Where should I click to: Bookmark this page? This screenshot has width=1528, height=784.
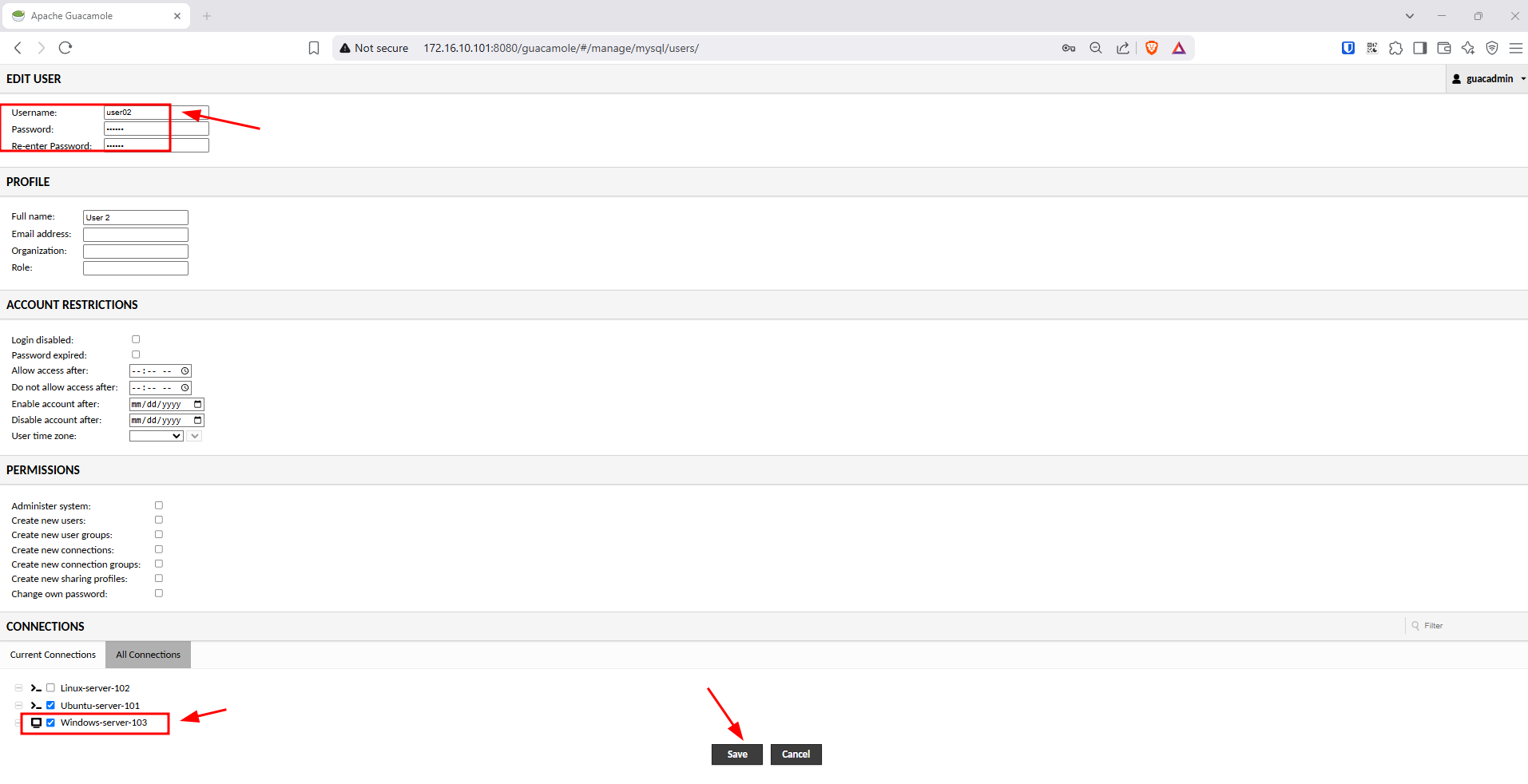click(314, 48)
